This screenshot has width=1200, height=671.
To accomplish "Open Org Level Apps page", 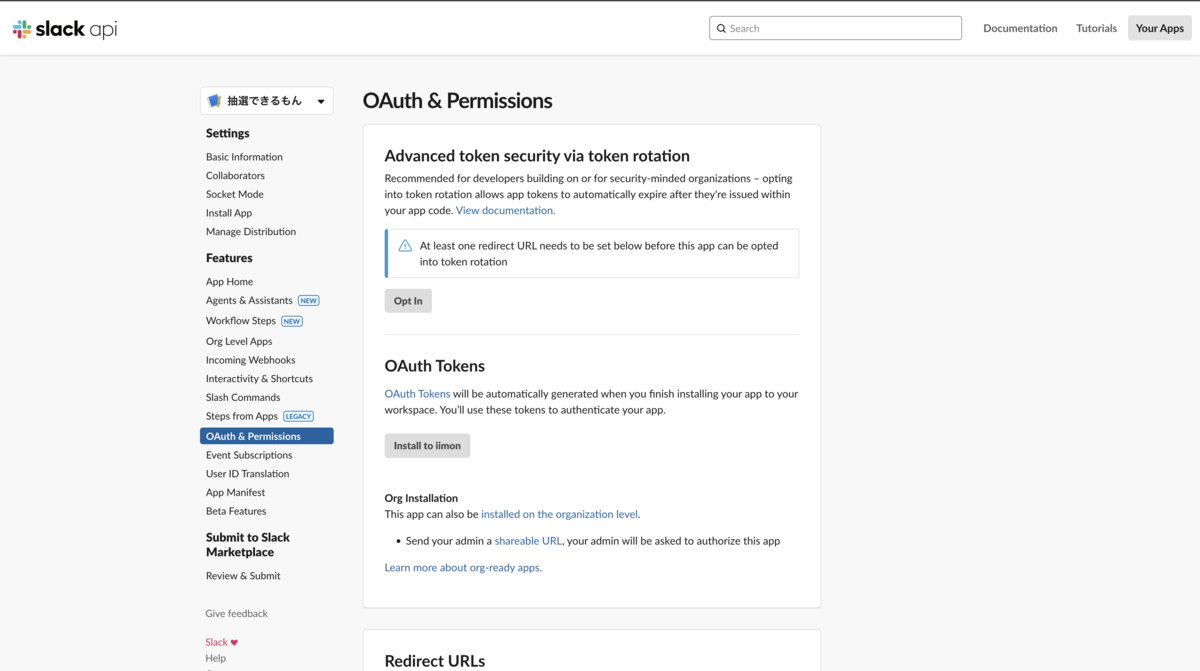I will 239,342.
